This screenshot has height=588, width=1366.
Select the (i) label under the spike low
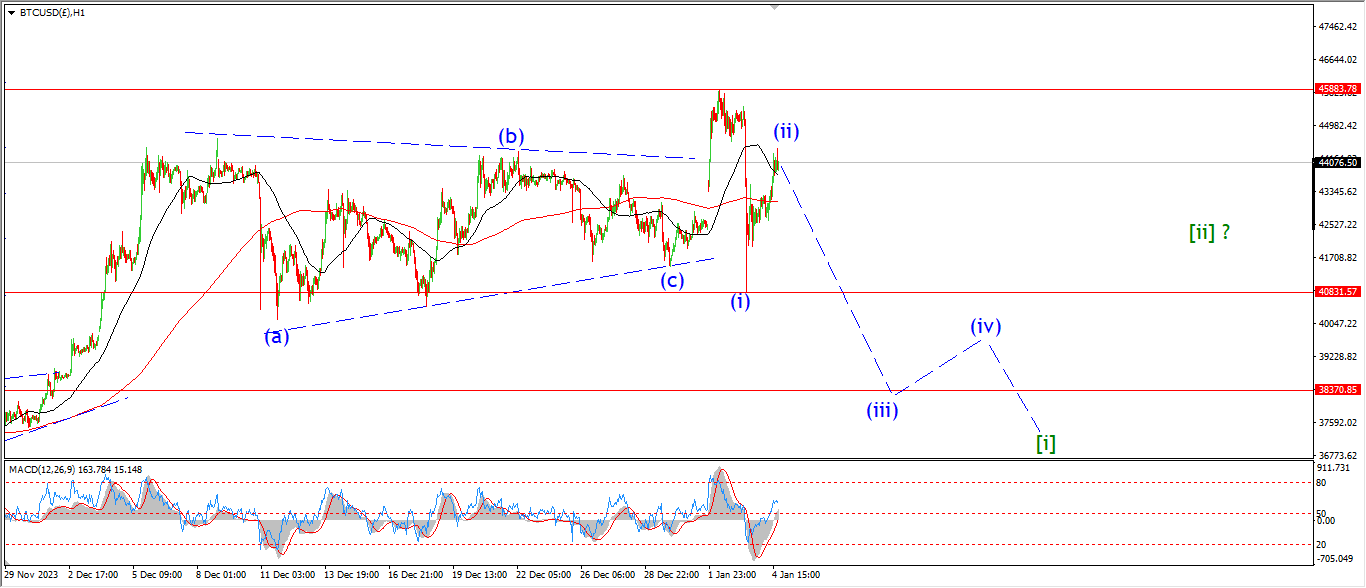[740, 300]
